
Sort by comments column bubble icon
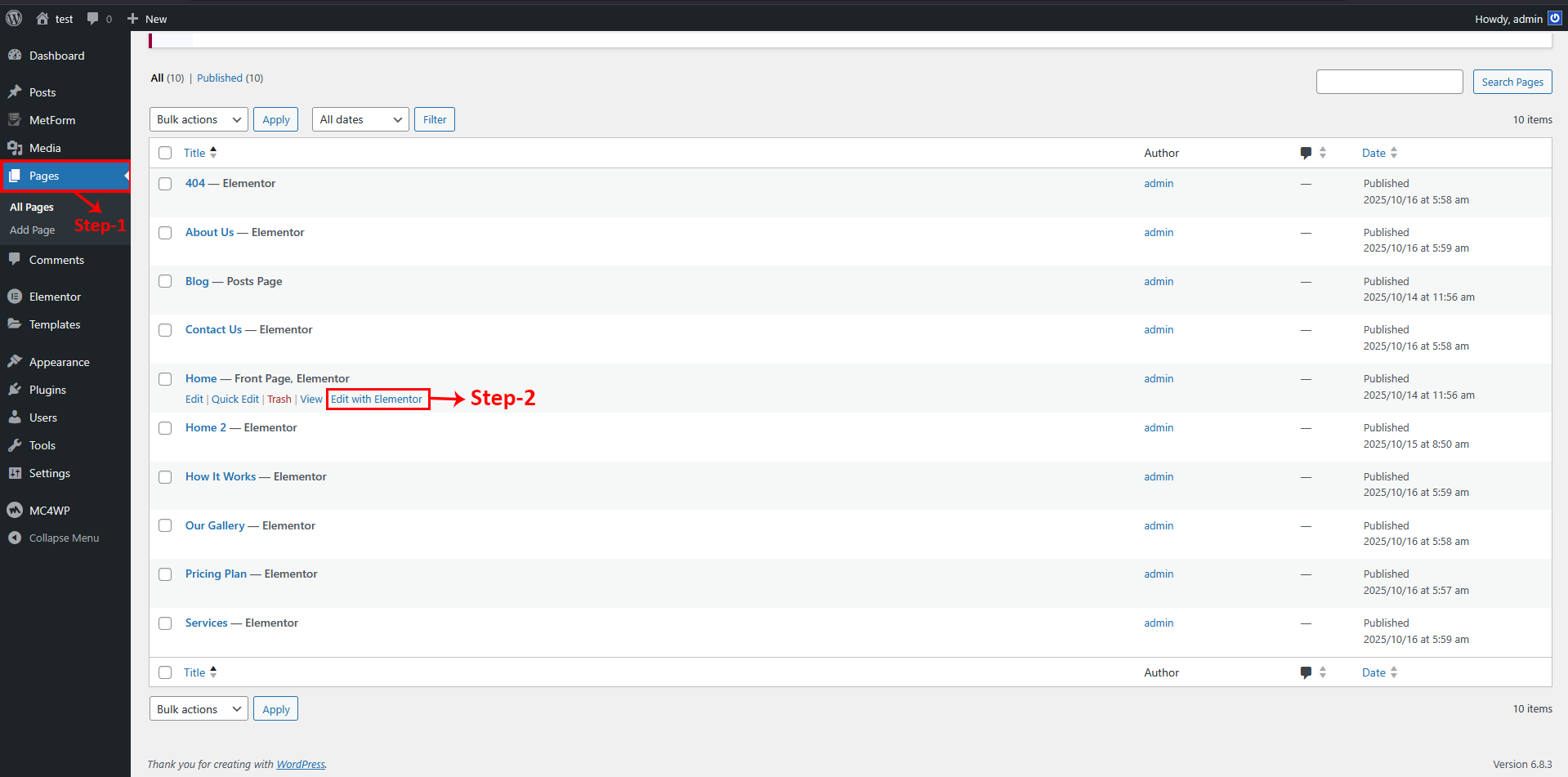click(1306, 153)
